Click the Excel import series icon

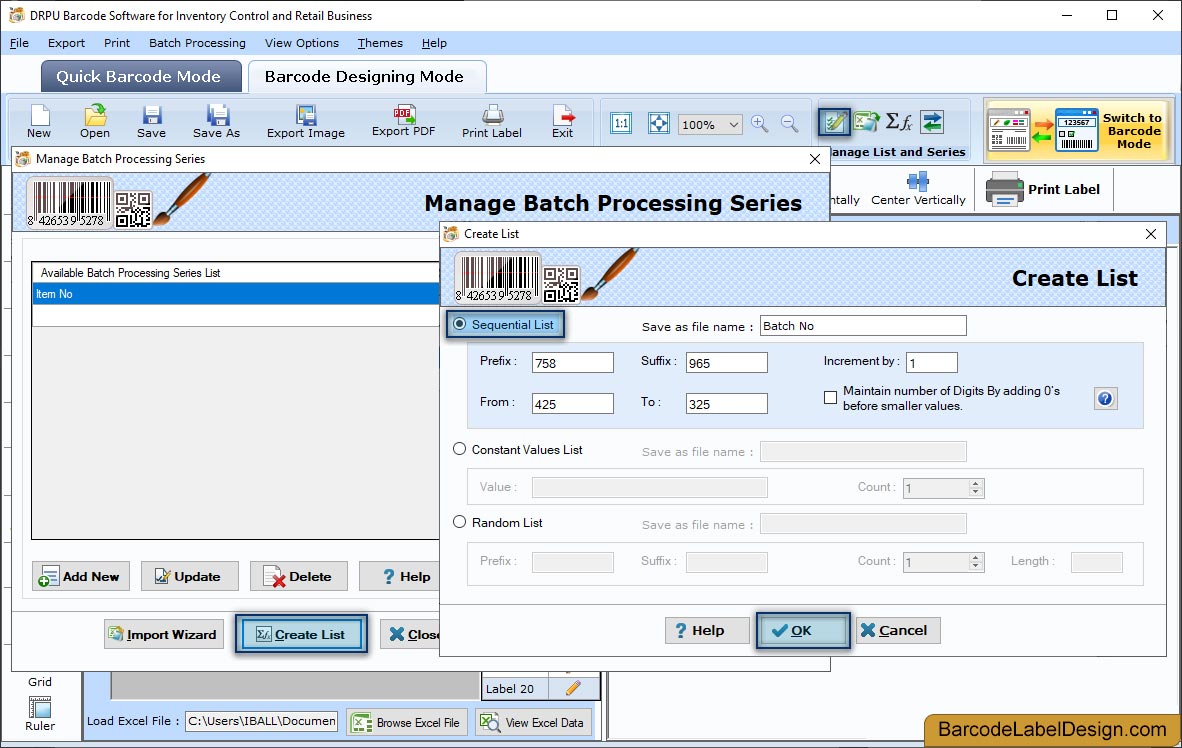[867, 121]
